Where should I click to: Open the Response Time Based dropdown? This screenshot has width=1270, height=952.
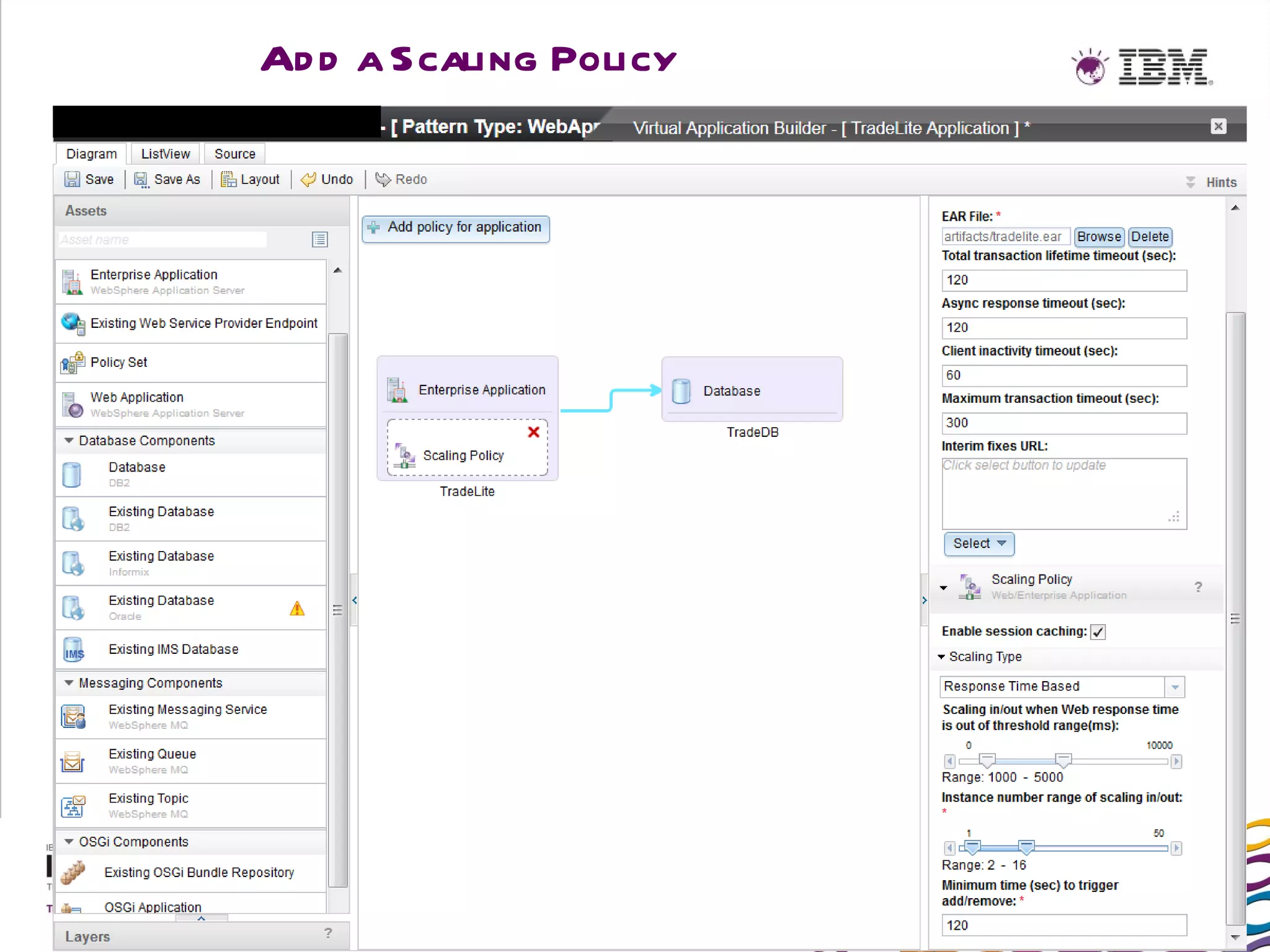1175,687
